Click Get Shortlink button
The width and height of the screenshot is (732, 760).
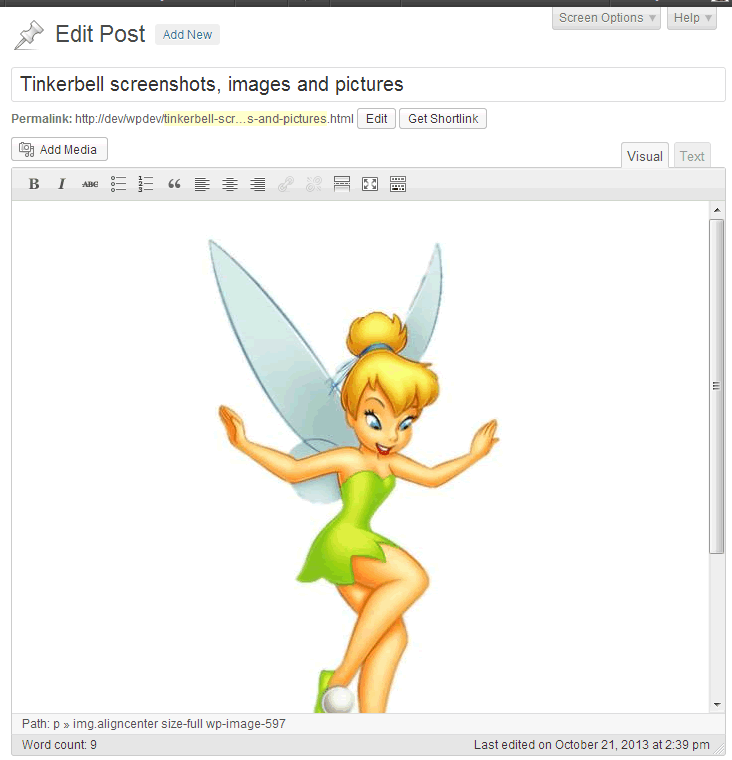(x=443, y=119)
